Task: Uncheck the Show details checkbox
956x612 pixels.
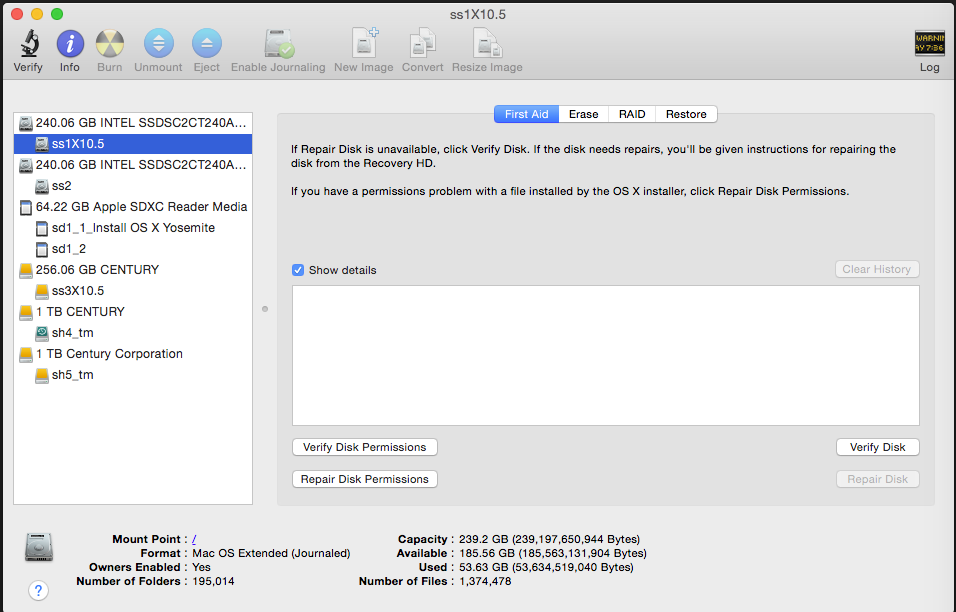Action: 298,270
